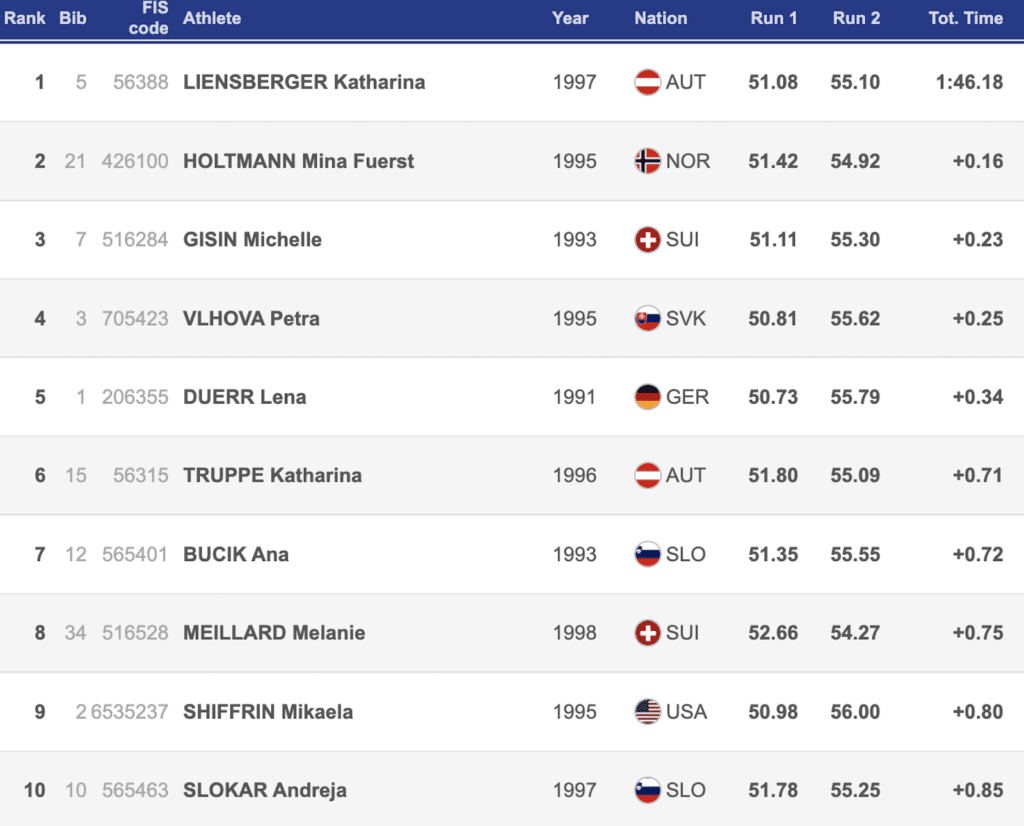Screen dimensions: 1024x826
Task: Click the Austria flag beside Truppe
Action: point(648,476)
